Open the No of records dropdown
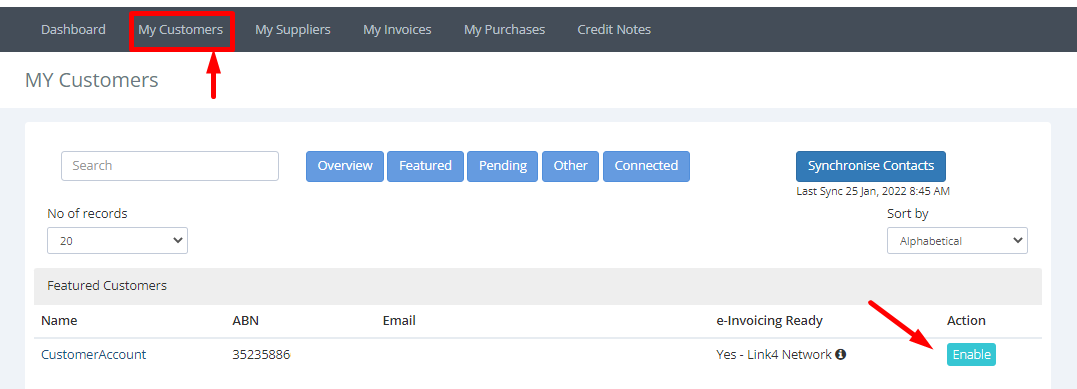 coord(117,241)
